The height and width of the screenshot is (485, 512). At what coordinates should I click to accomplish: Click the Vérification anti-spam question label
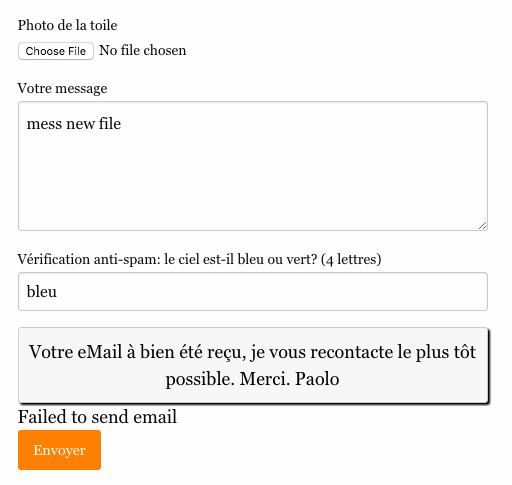pyautogui.click(x=199, y=259)
